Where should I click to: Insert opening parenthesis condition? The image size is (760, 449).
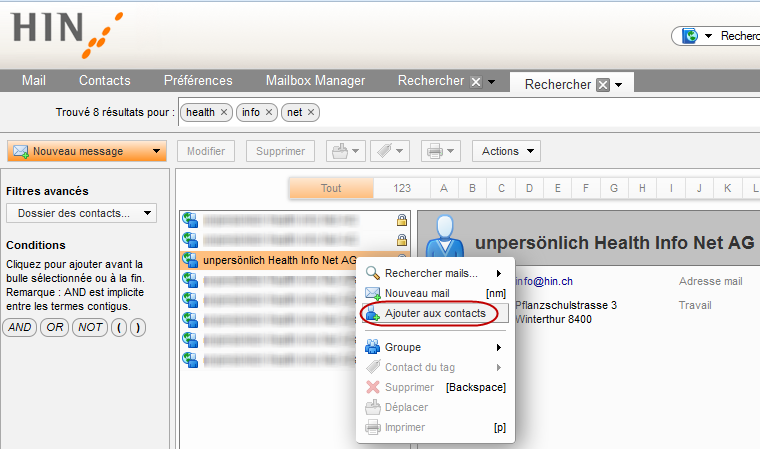click(x=119, y=327)
